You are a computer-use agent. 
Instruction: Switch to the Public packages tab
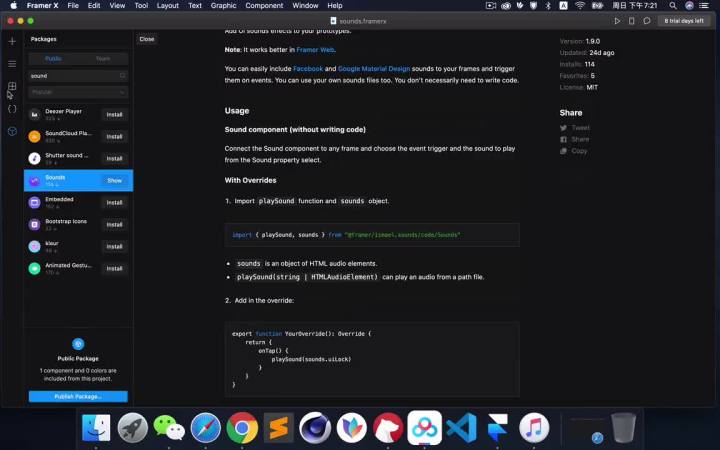click(53, 59)
